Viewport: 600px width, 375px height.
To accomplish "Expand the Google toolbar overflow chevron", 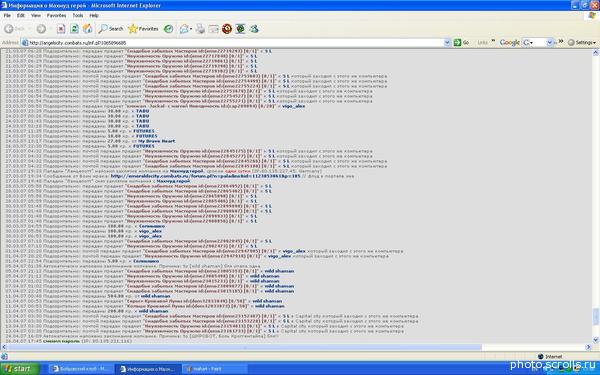I will click(561, 41).
